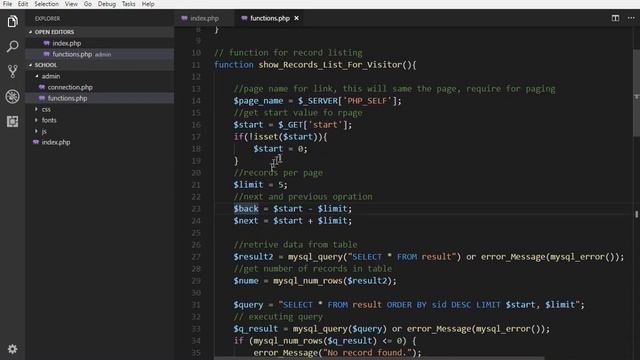Viewport: 640px width, 360px height.
Task: Open the Search view in the activity bar
Action: click(12, 47)
